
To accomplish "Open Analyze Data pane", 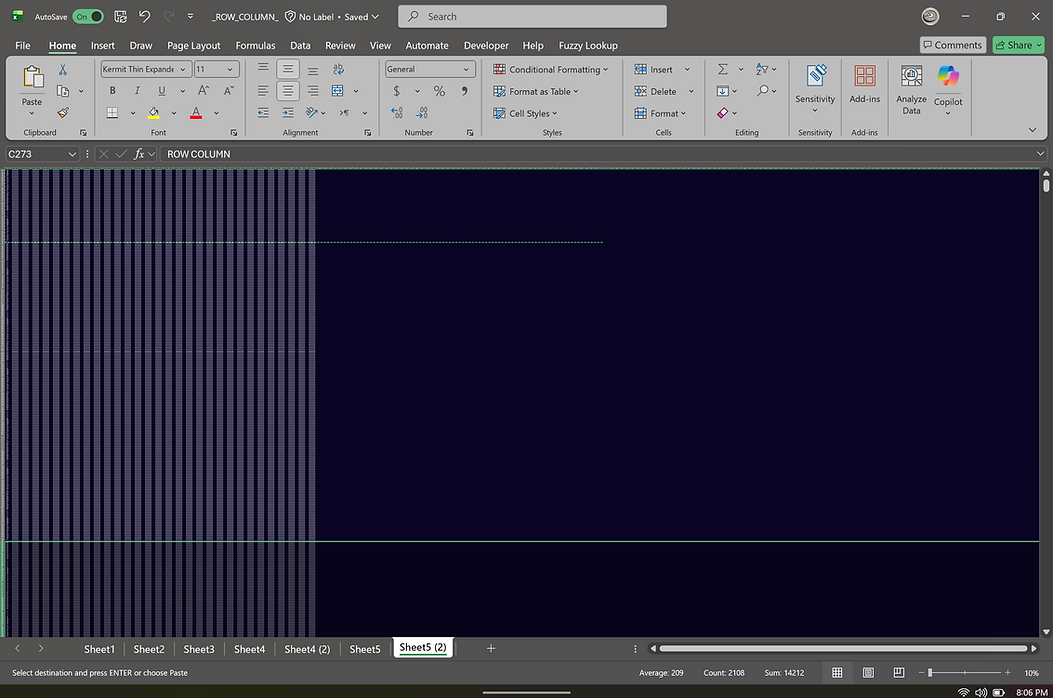I will point(911,90).
